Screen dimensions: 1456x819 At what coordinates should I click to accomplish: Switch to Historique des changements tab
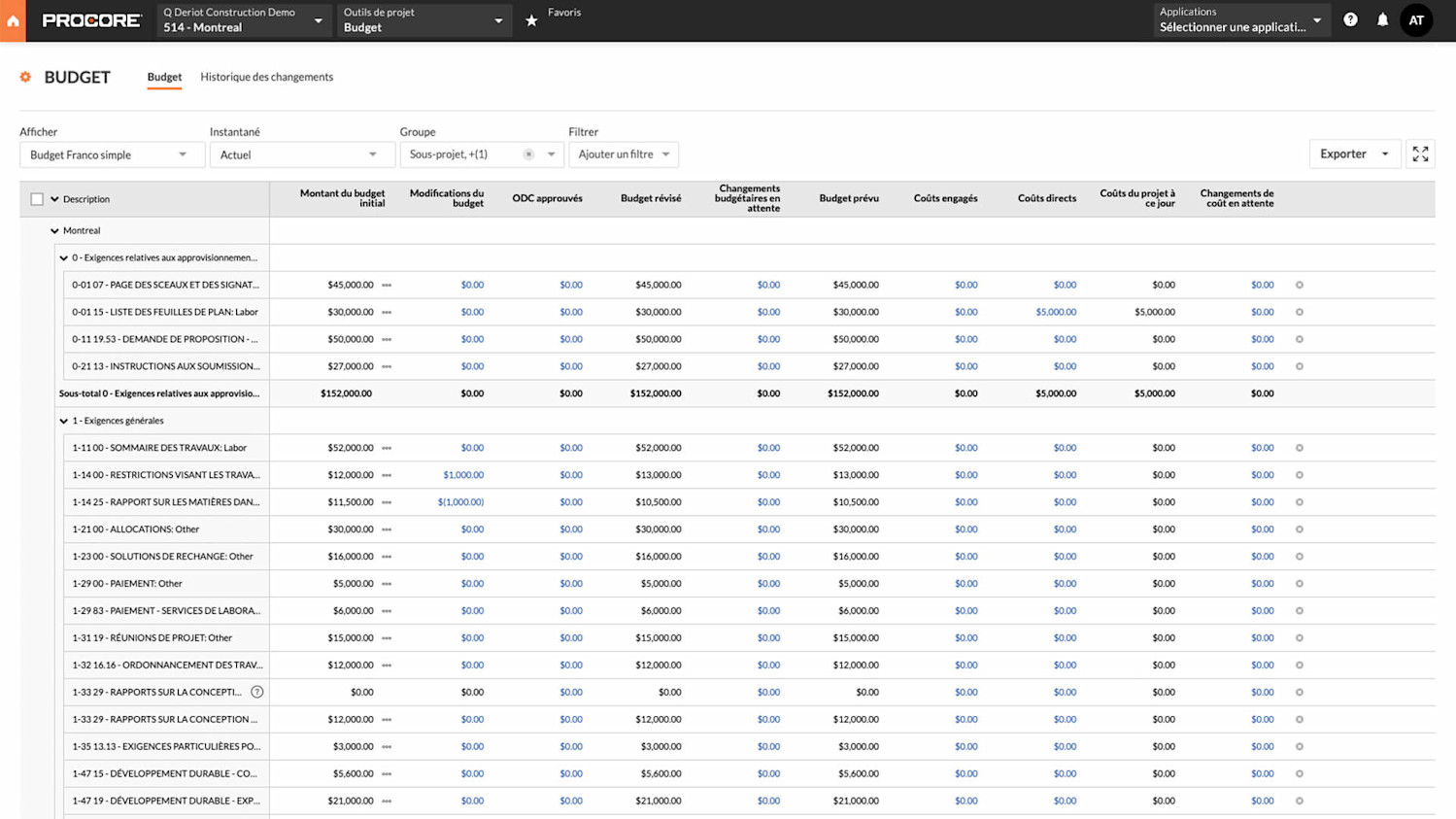click(x=266, y=77)
